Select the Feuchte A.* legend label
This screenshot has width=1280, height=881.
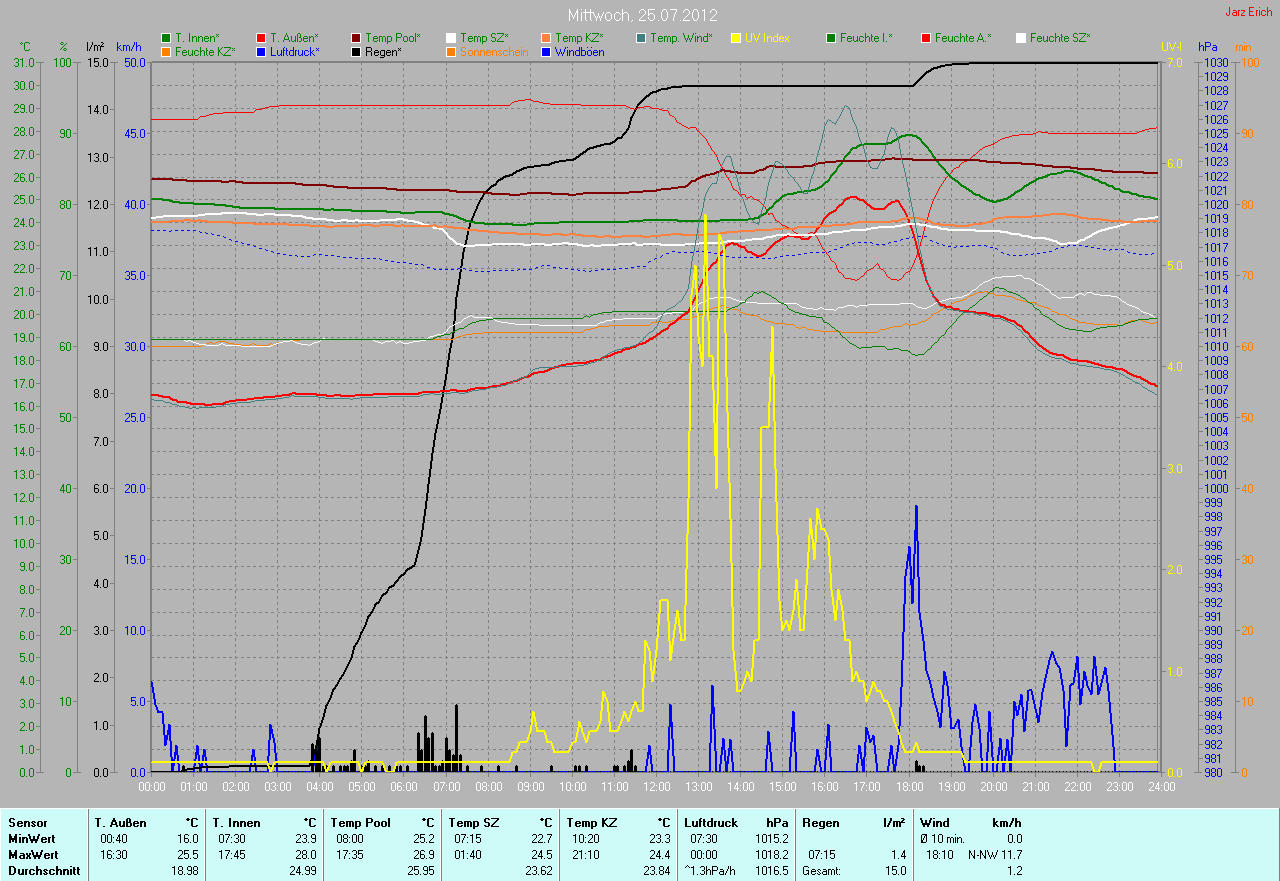[963, 38]
